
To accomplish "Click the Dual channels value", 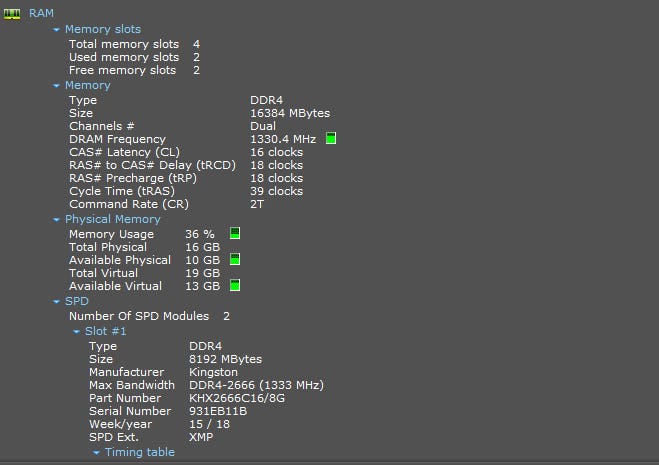I will pos(263,126).
